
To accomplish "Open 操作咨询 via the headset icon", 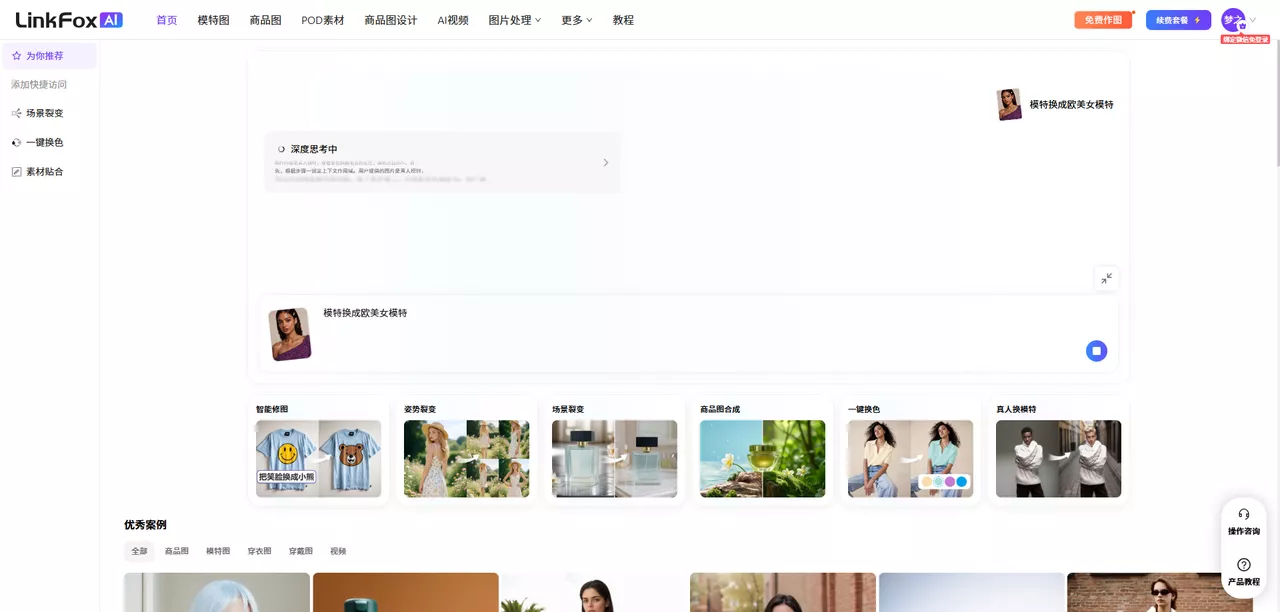I will [x=1244, y=514].
